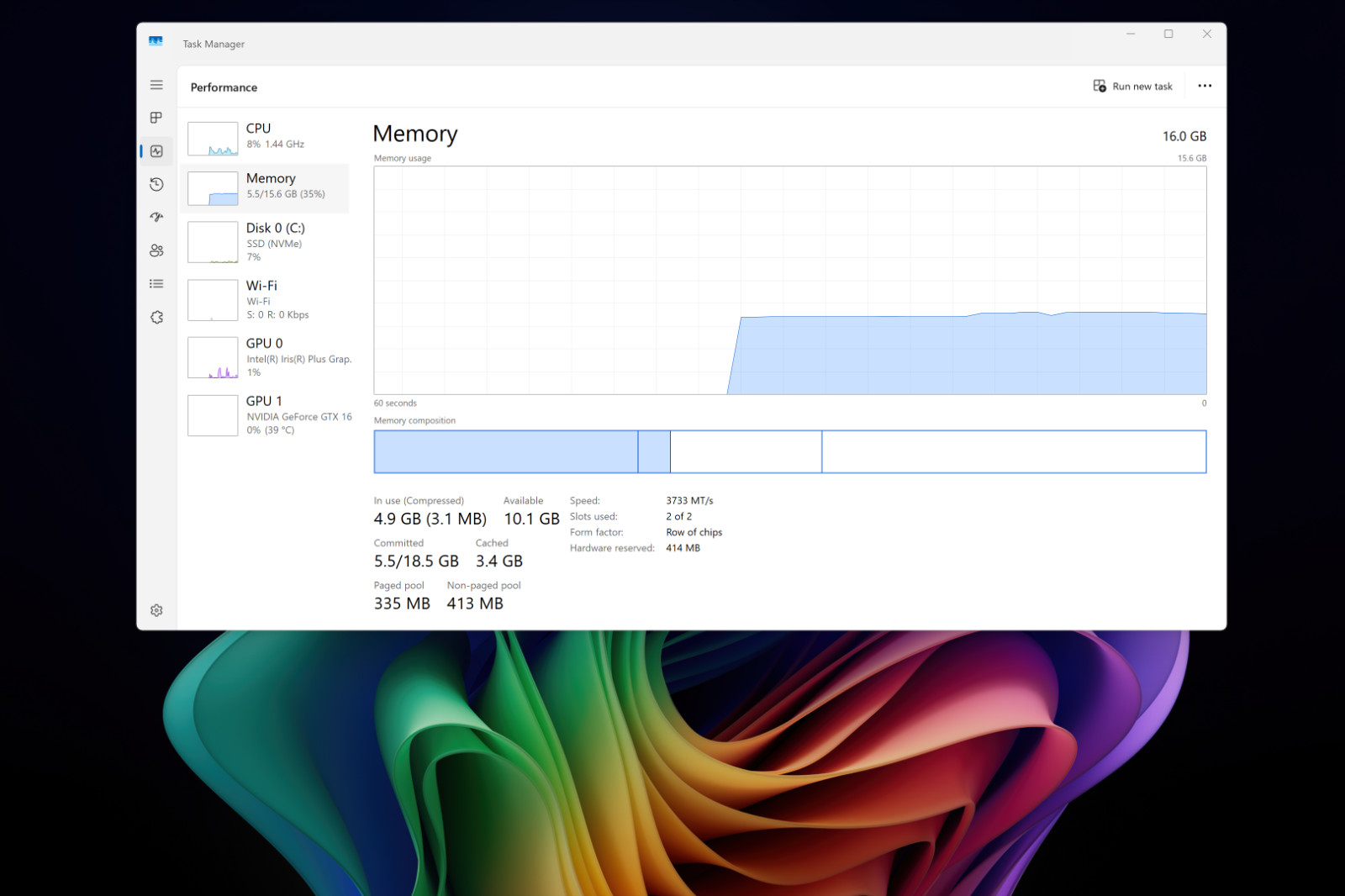This screenshot has height=896, width=1345.
Task: Open the Services page icon
Action: (156, 318)
